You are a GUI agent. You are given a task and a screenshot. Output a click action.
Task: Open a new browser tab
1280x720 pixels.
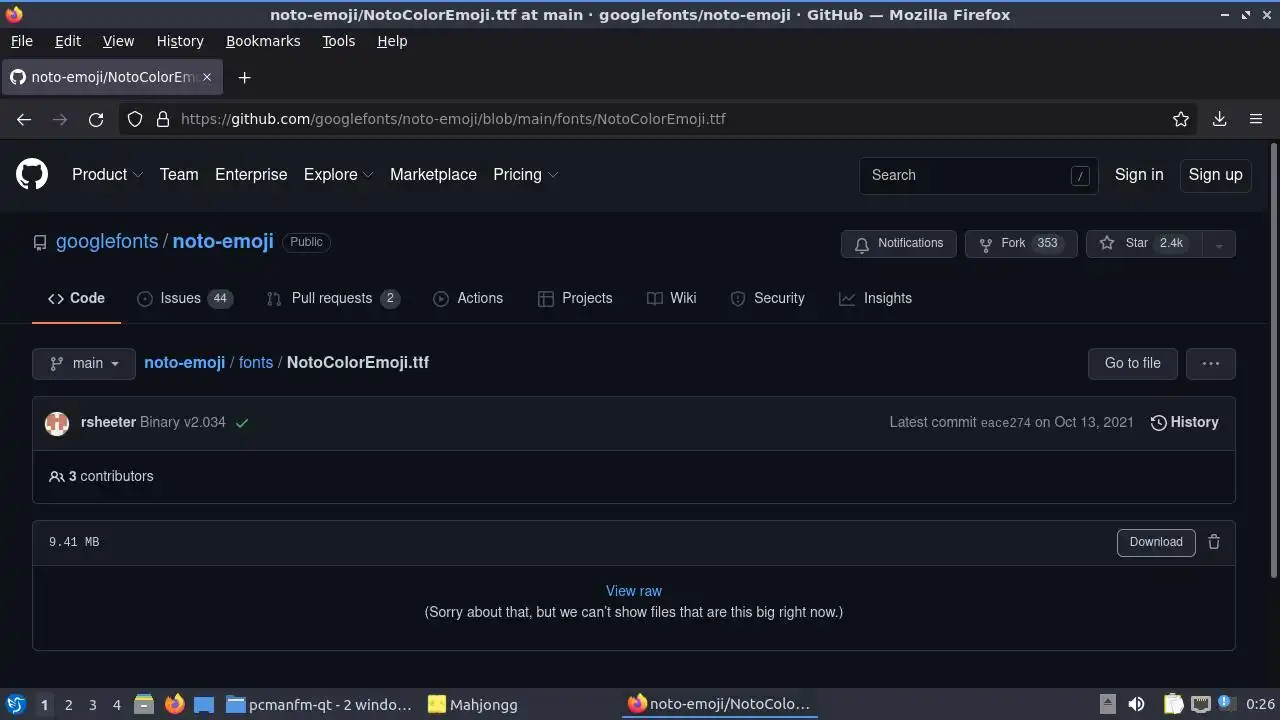point(244,77)
